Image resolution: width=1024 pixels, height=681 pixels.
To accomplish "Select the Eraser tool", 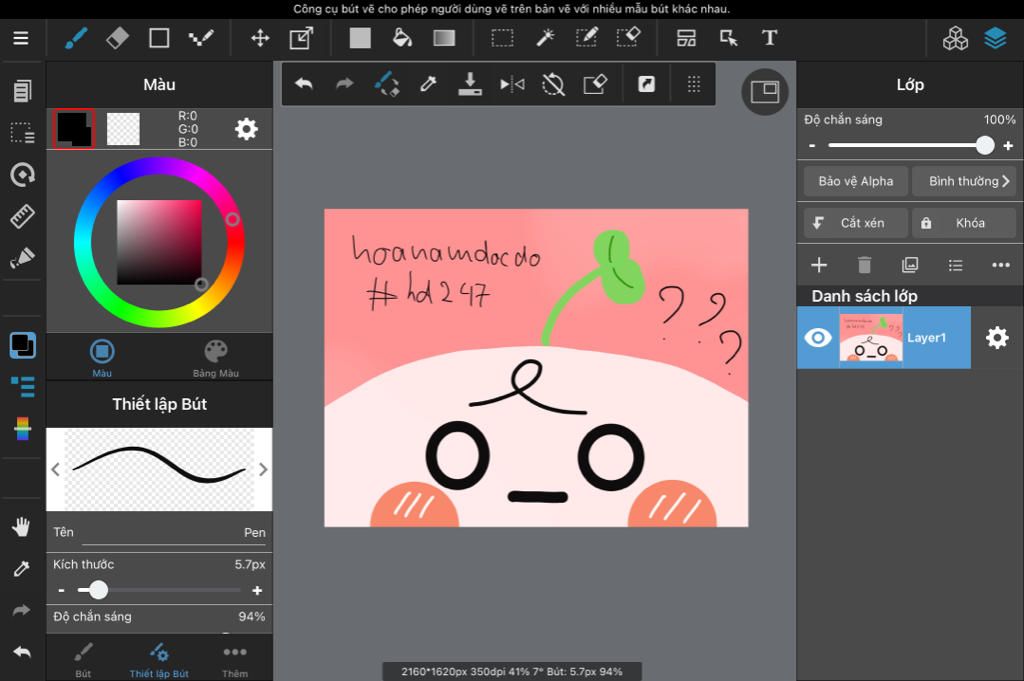I will coord(118,38).
